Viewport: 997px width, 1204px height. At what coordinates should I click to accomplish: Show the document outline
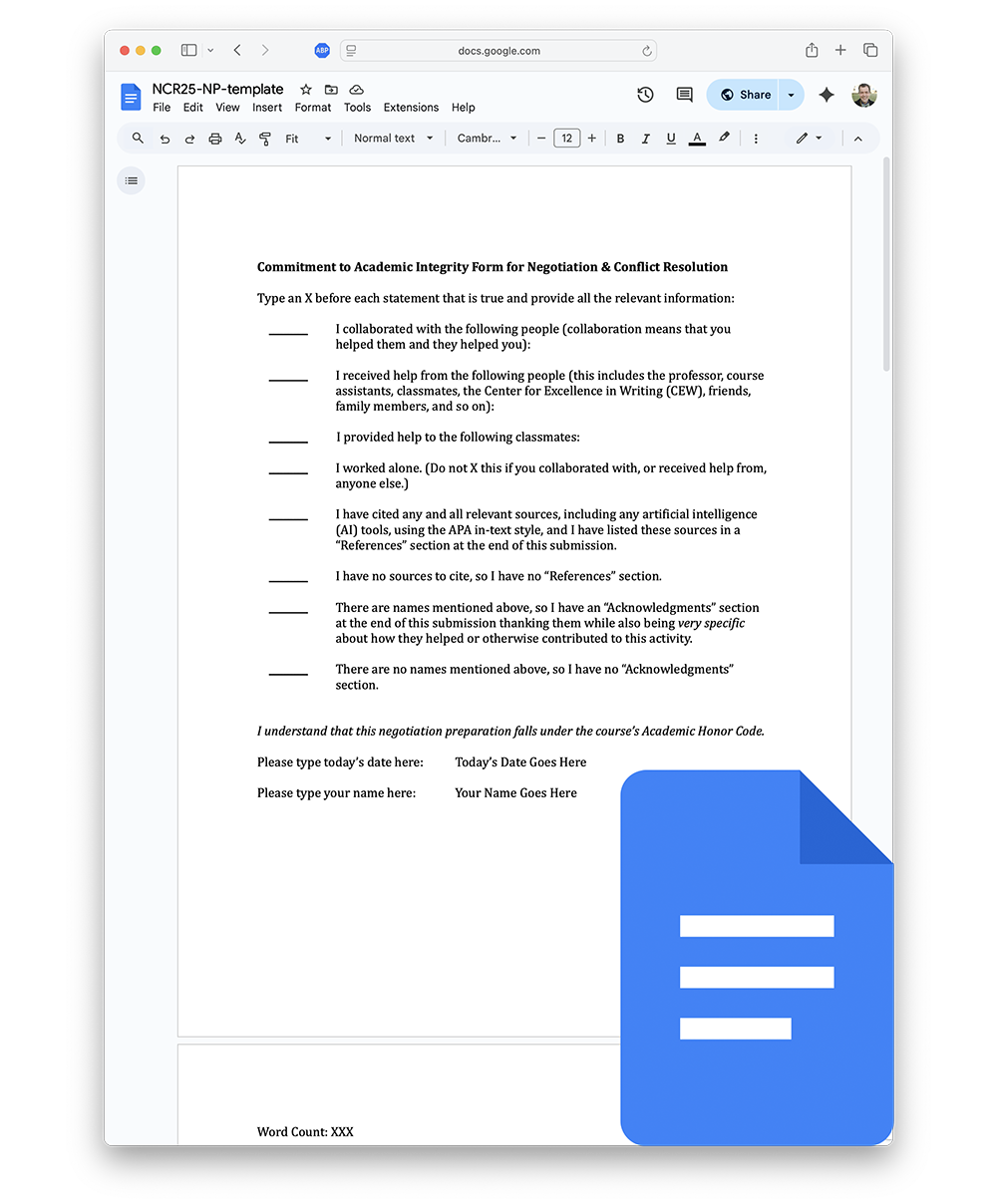(x=132, y=180)
